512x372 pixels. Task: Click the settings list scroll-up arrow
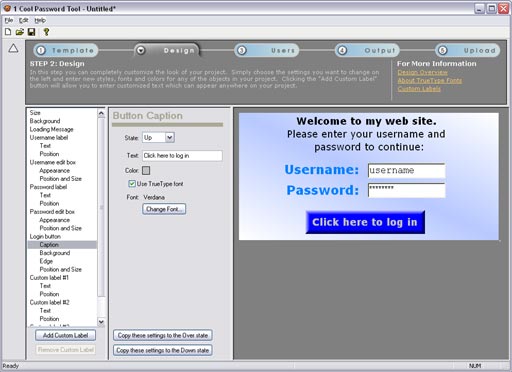click(101, 113)
